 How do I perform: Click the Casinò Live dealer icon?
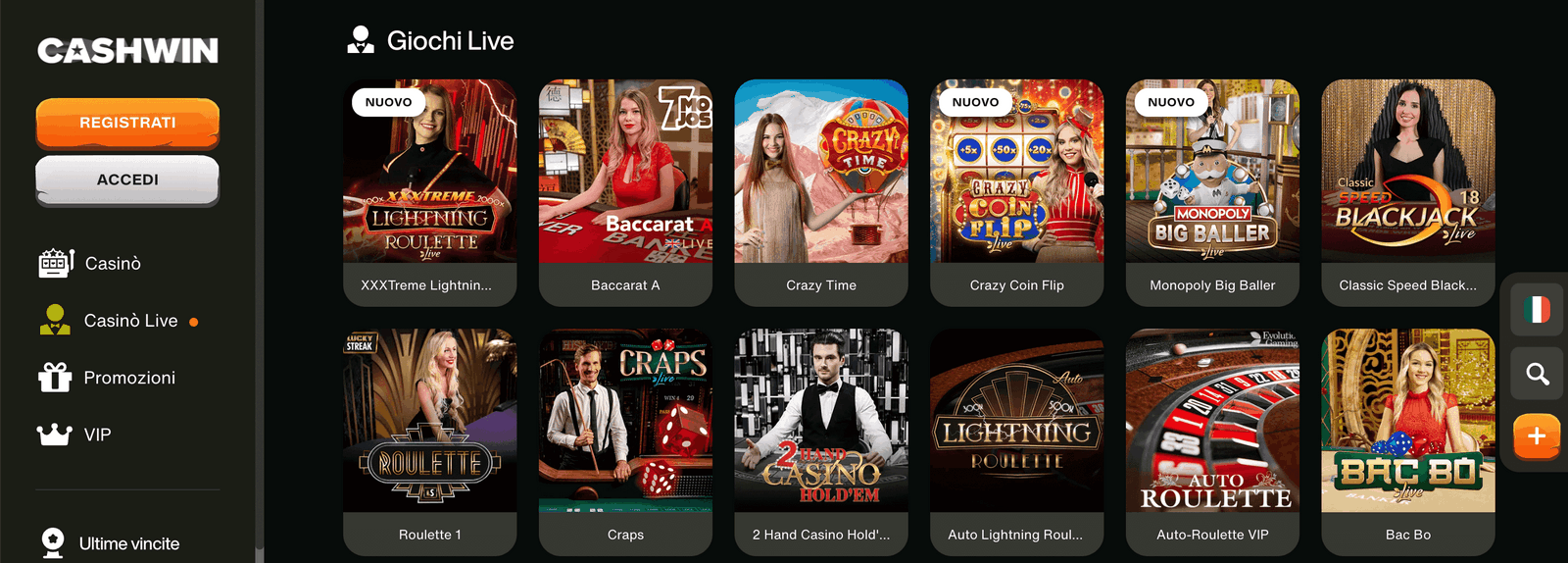(x=55, y=320)
